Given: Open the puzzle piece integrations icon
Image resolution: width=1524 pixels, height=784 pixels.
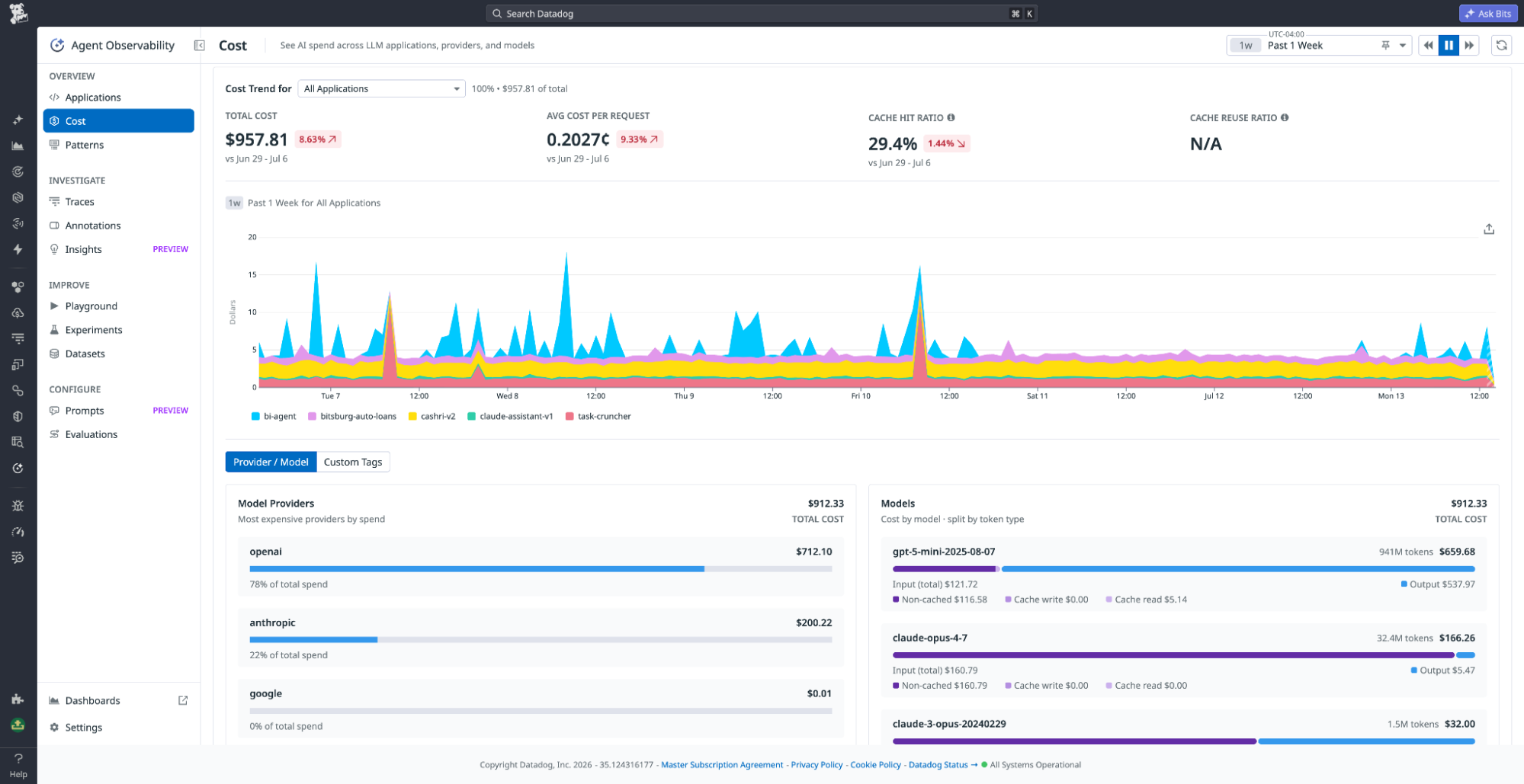Looking at the screenshot, I should point(18,699).
